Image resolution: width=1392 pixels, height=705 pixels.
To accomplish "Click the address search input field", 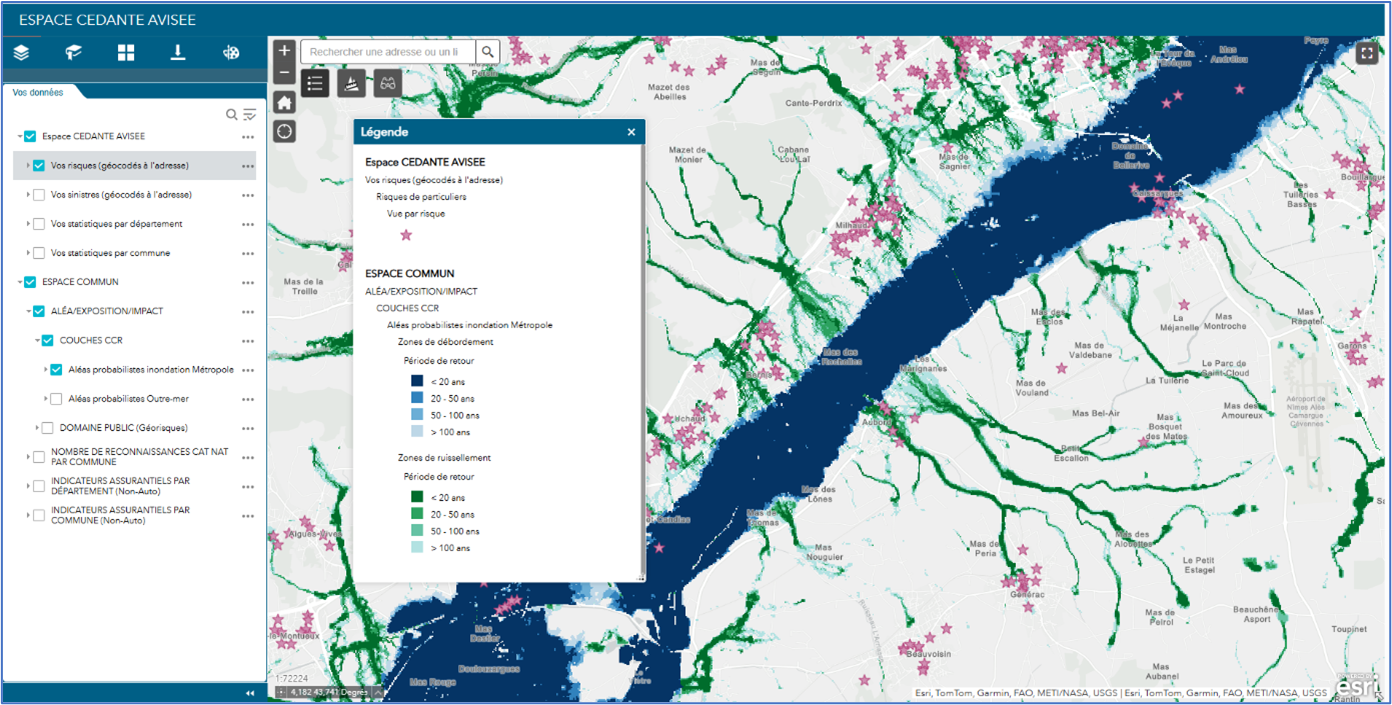I will 388,52.
